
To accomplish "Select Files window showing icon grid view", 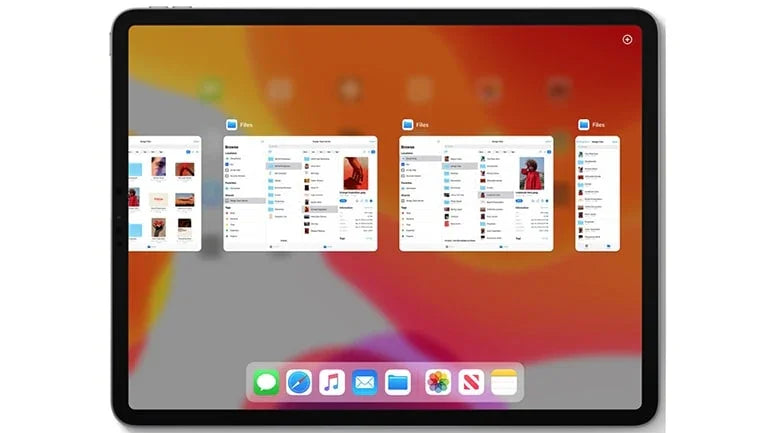I will click(x=165, y=194).
